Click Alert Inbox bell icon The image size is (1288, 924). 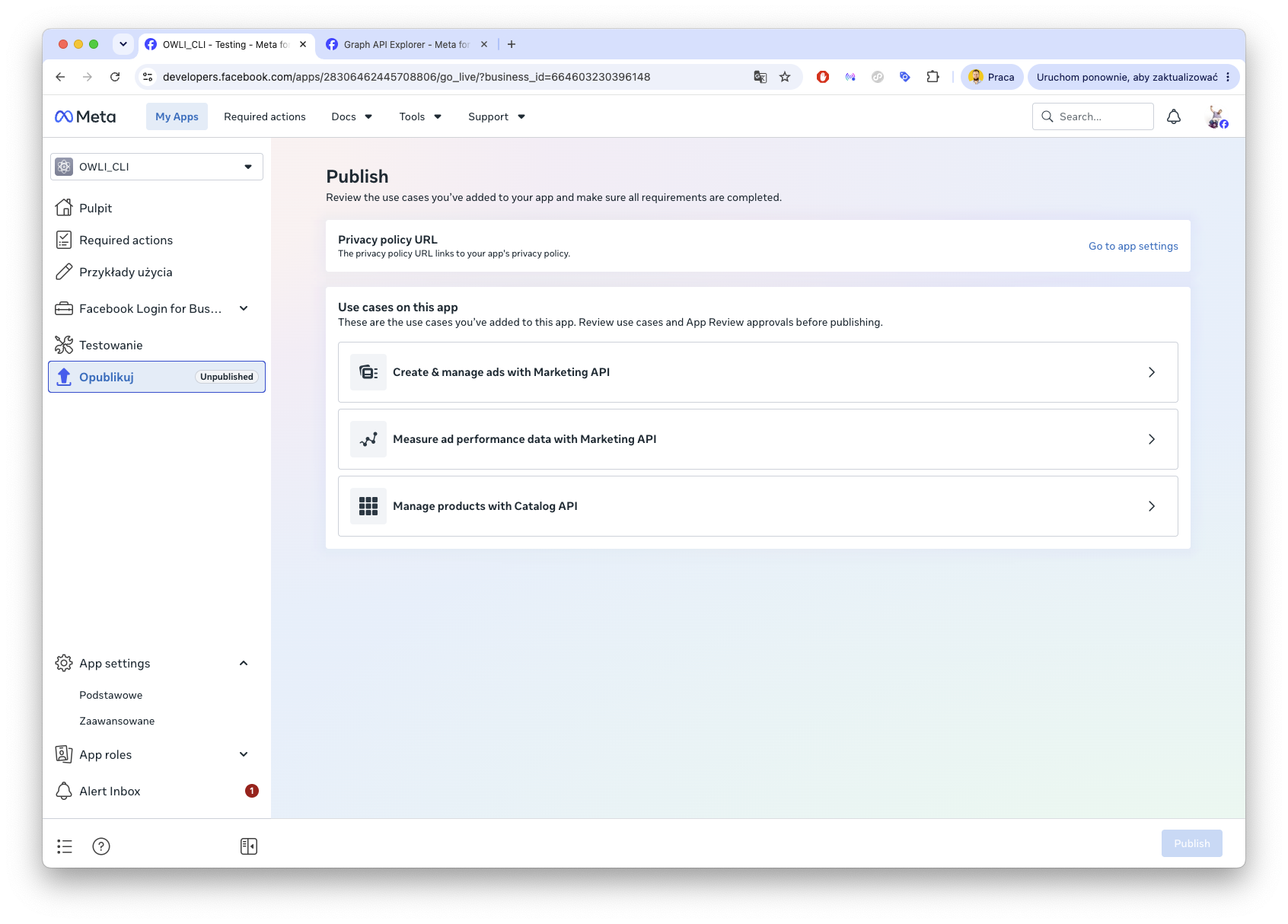tap(64, 791)
